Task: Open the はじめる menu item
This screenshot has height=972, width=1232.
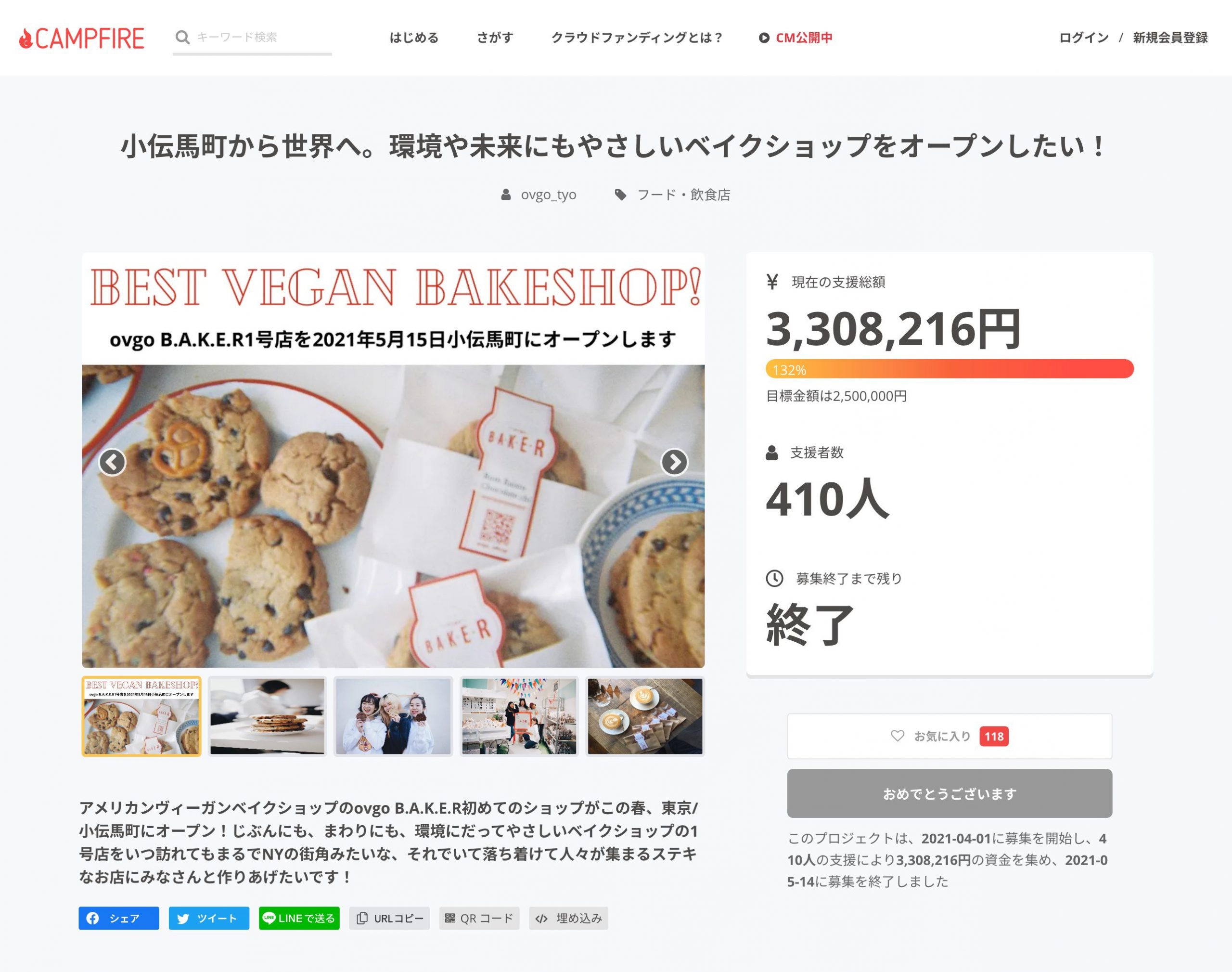Action: [414, 38]
